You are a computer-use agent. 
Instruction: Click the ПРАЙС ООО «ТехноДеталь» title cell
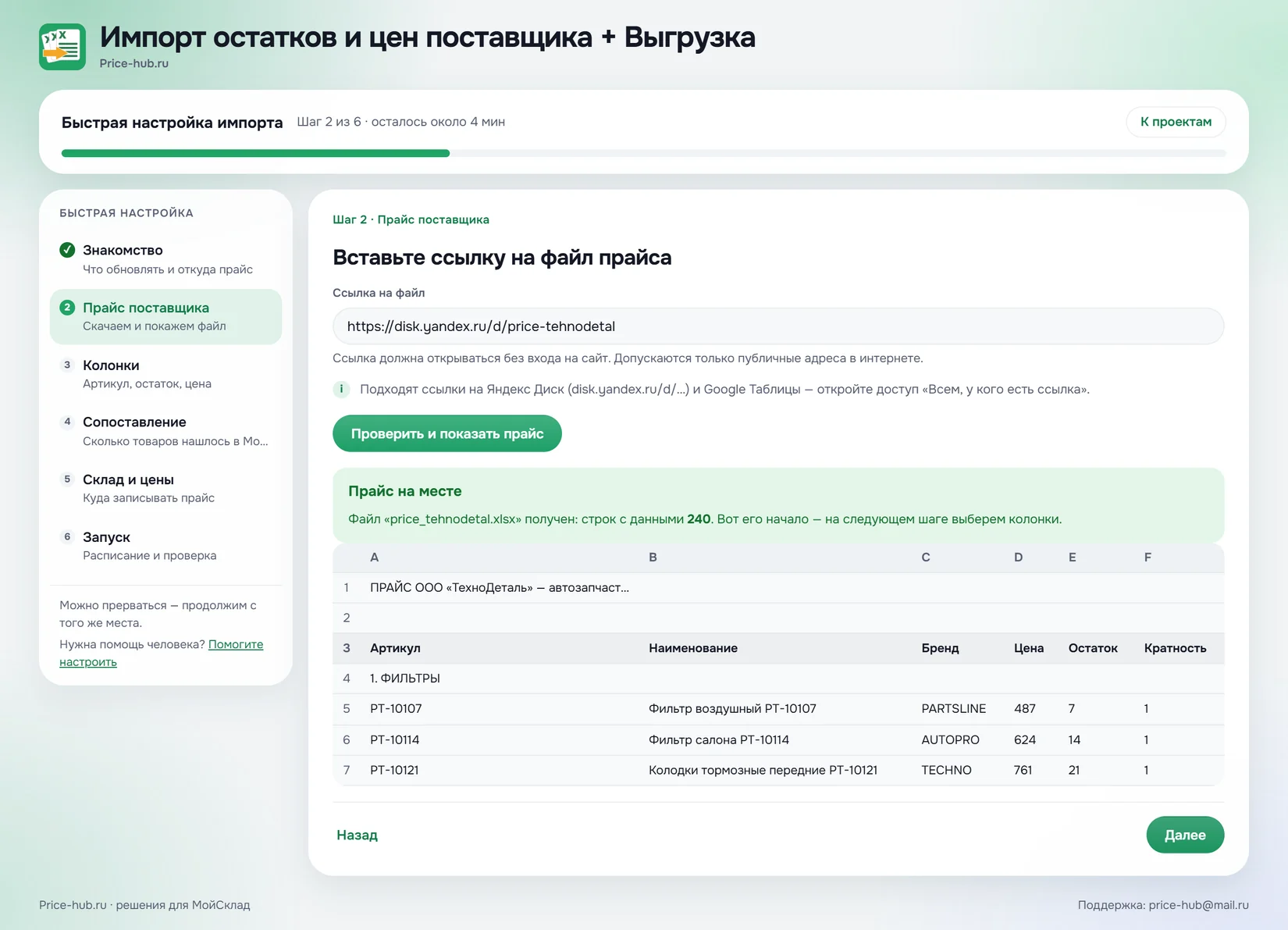coord(500,587)
